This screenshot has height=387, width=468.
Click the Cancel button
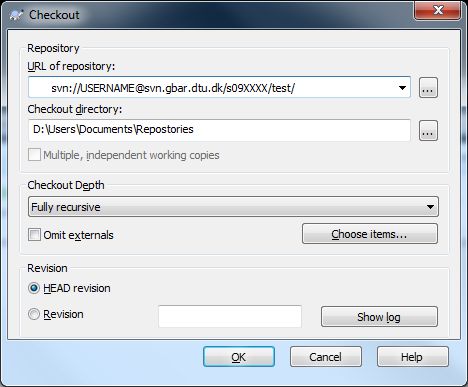(326, 357)
